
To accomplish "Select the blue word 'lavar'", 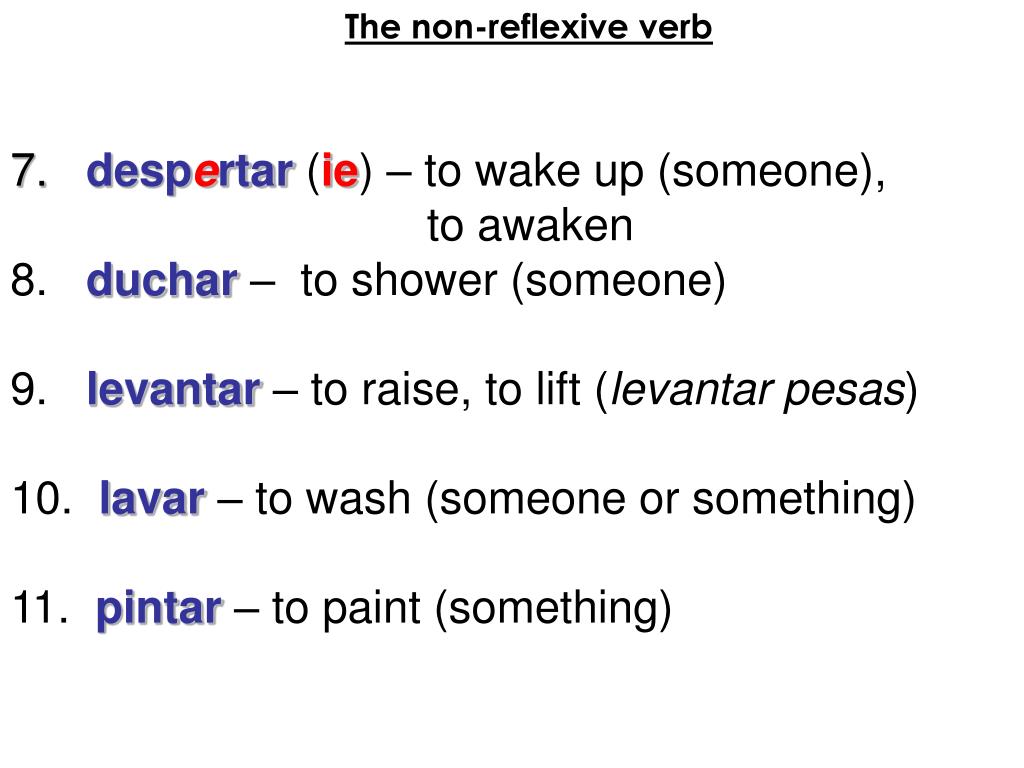I will click(153, 499).
